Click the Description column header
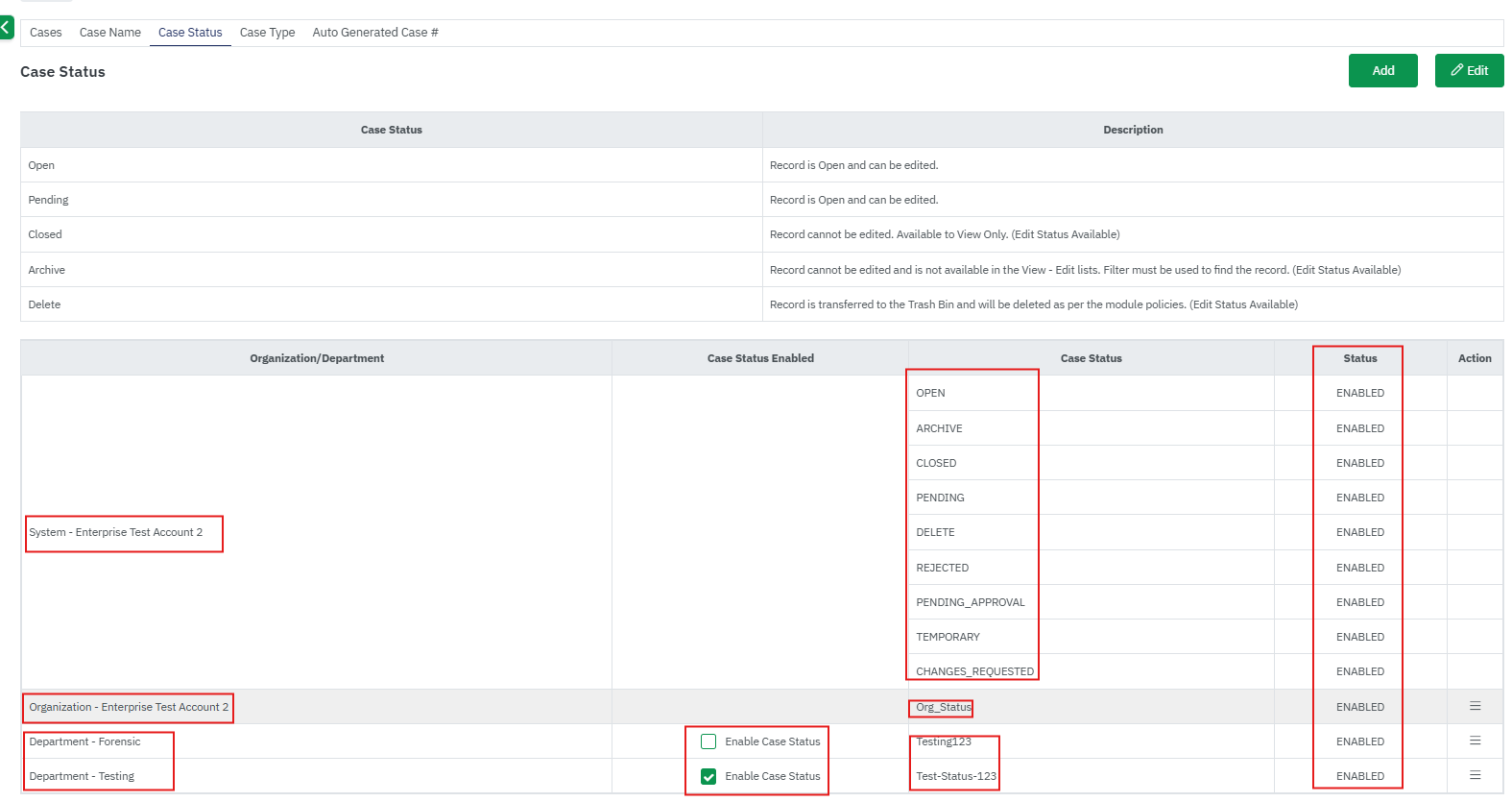 pyautogui.click(x=1133, y=130)
